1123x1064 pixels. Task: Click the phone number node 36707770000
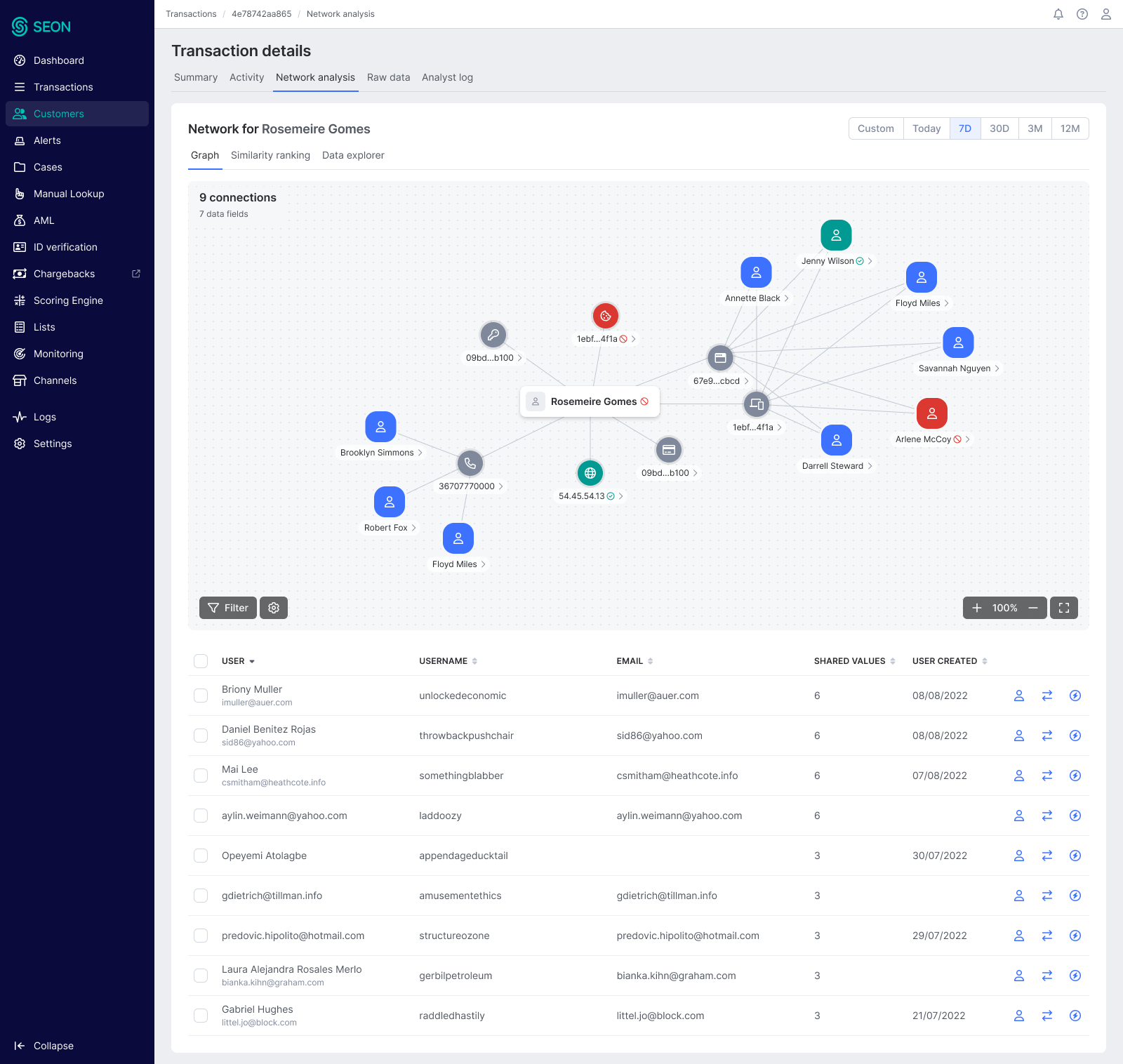click(x=470, y=463)
